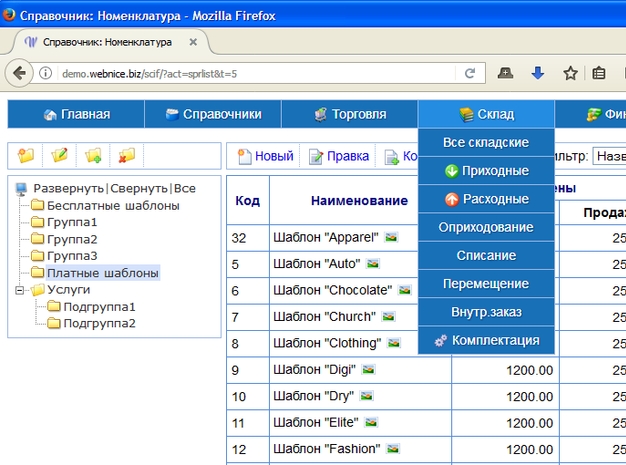Click image icon next to Шаблон "Apparel"

pyautogui.click(x=392, y=237)
